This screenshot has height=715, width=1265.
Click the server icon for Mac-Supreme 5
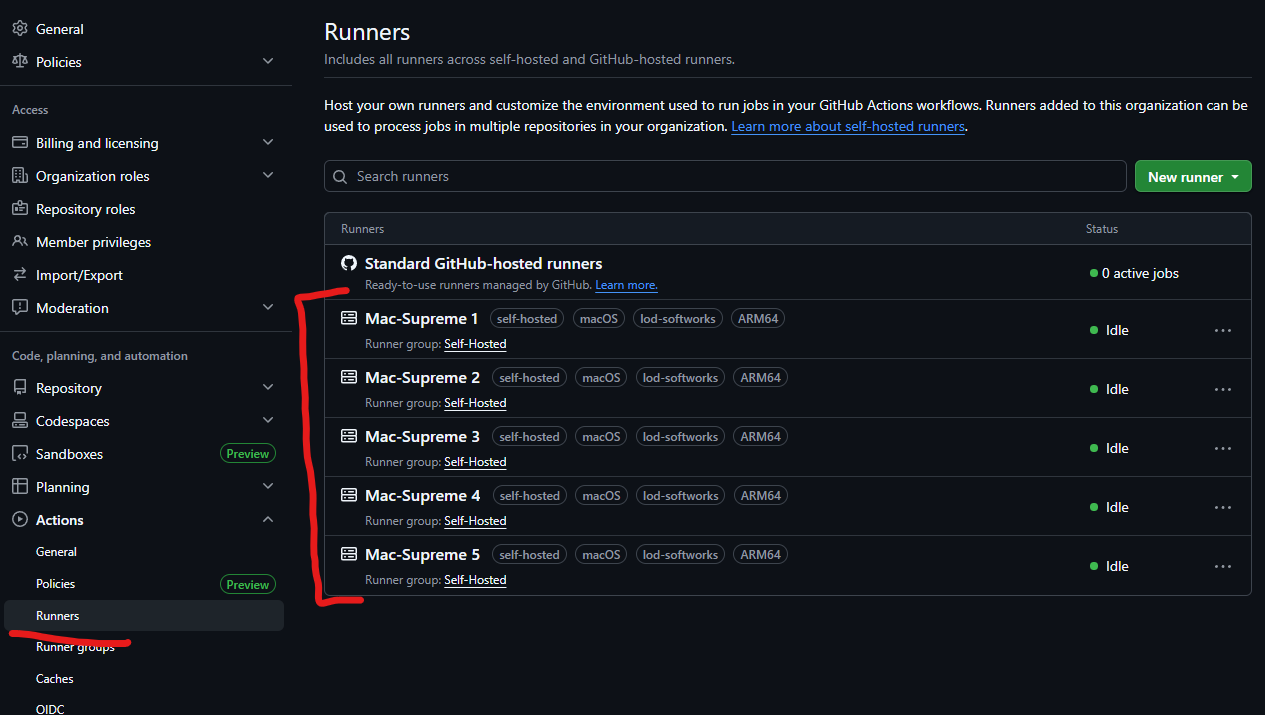click(349, 555)
